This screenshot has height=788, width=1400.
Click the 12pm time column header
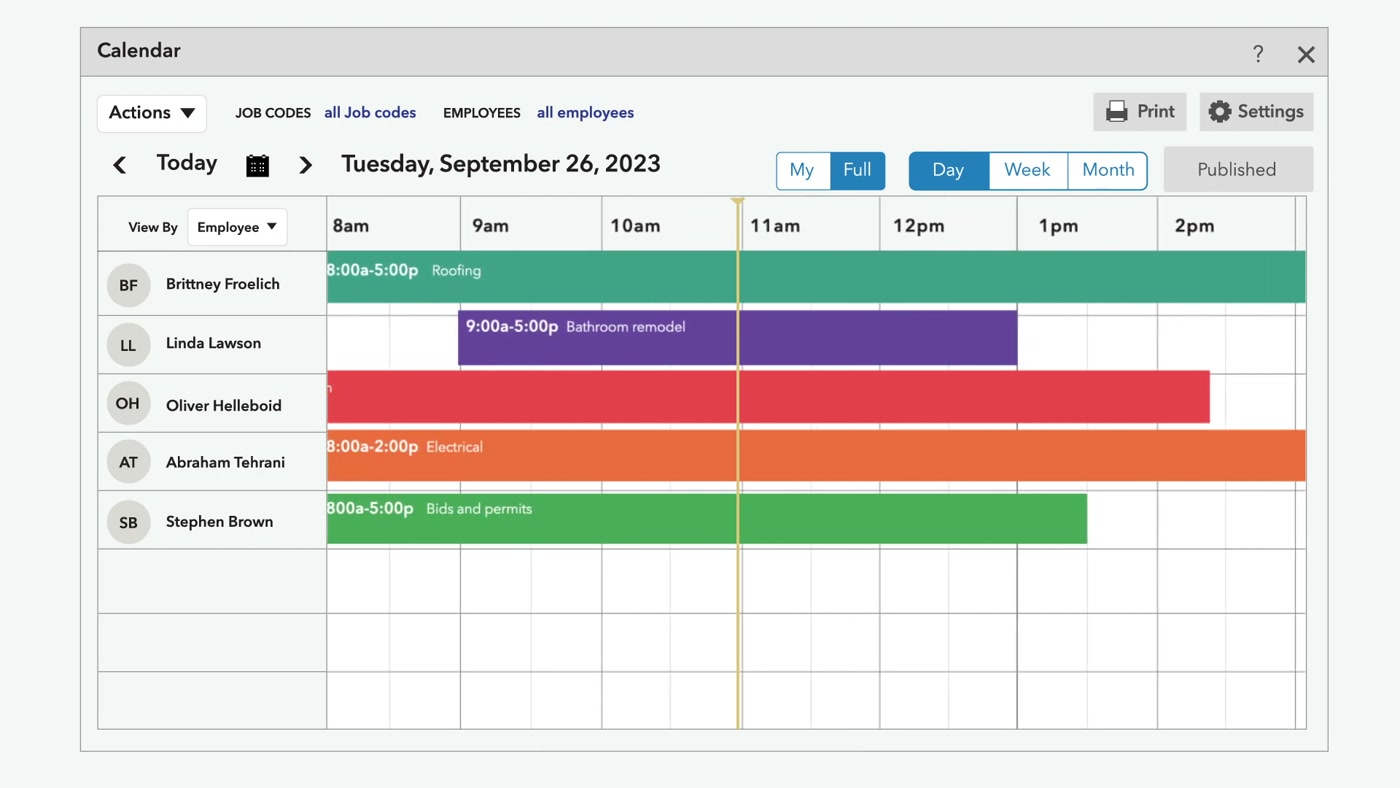[x=919, y=226]
